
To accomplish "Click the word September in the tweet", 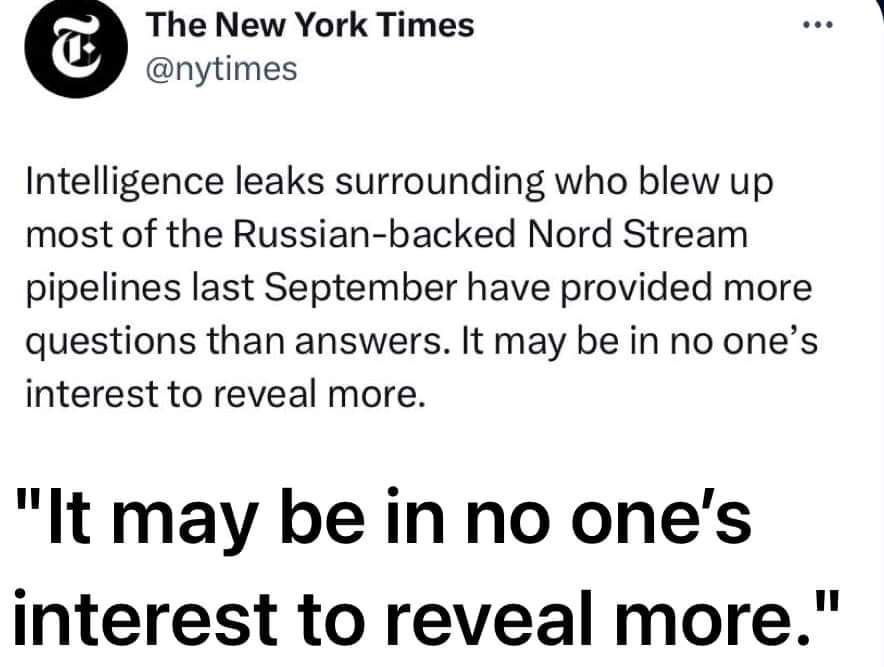I will [x=360, y=289].
